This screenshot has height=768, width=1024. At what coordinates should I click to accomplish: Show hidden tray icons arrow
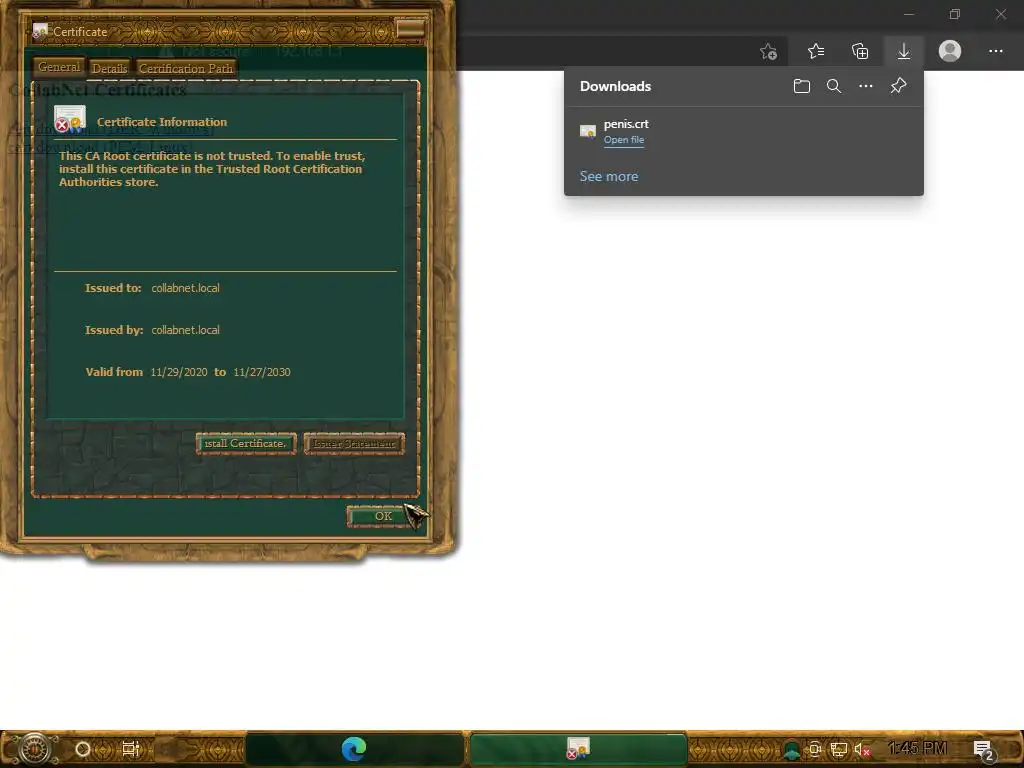pyautogui.click(x=792, y=750)
